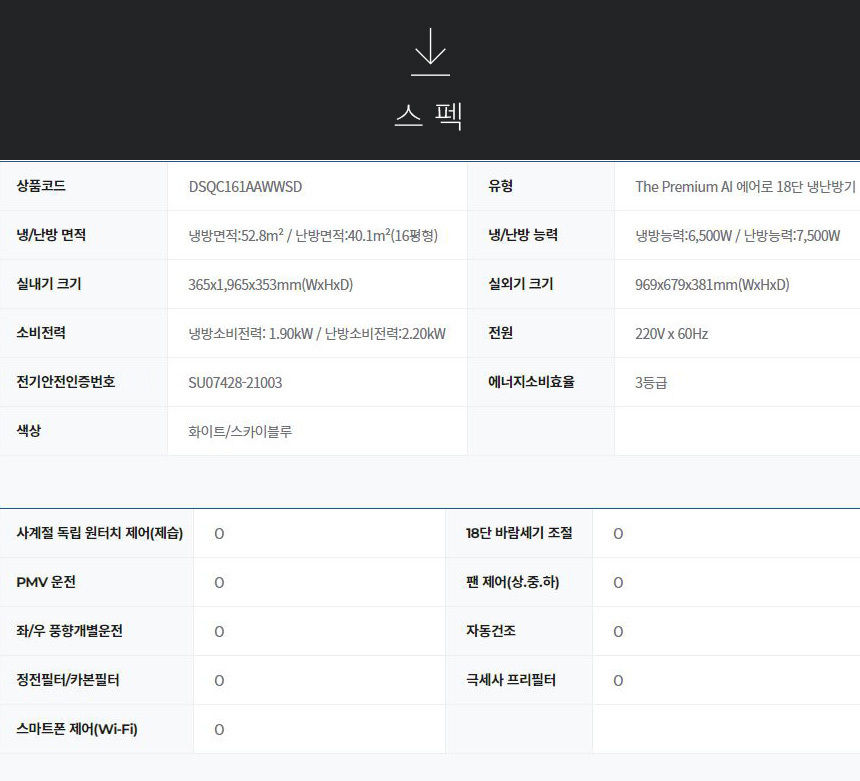The width and height of the screenshot is (860, 781).
Task: Click the O mark for 스마트폰 제어(Wi-Fi)
Action: coord(219,730)
